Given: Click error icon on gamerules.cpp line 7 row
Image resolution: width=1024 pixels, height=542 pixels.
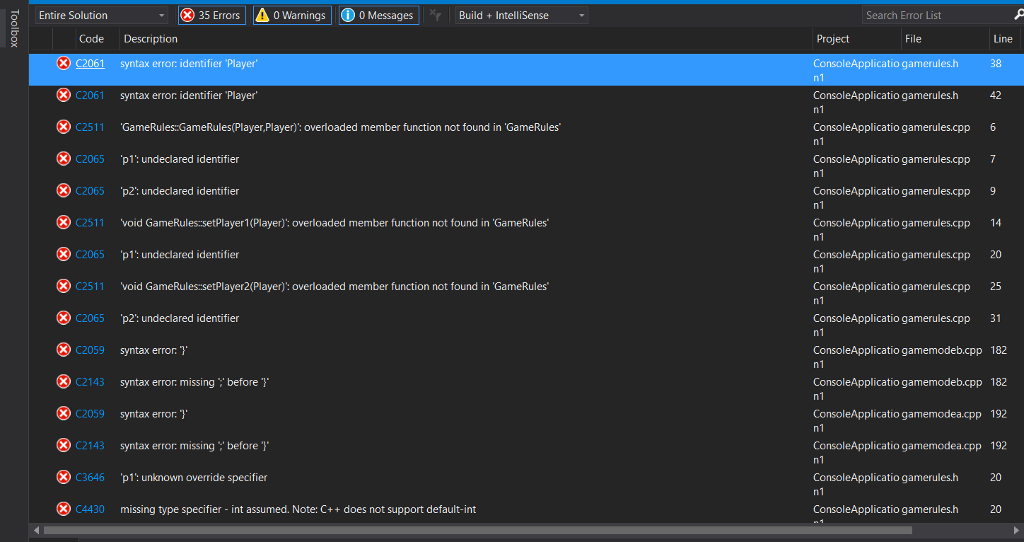Looking at the screenshot, I should pyautogui.click(x=63, y=159).
